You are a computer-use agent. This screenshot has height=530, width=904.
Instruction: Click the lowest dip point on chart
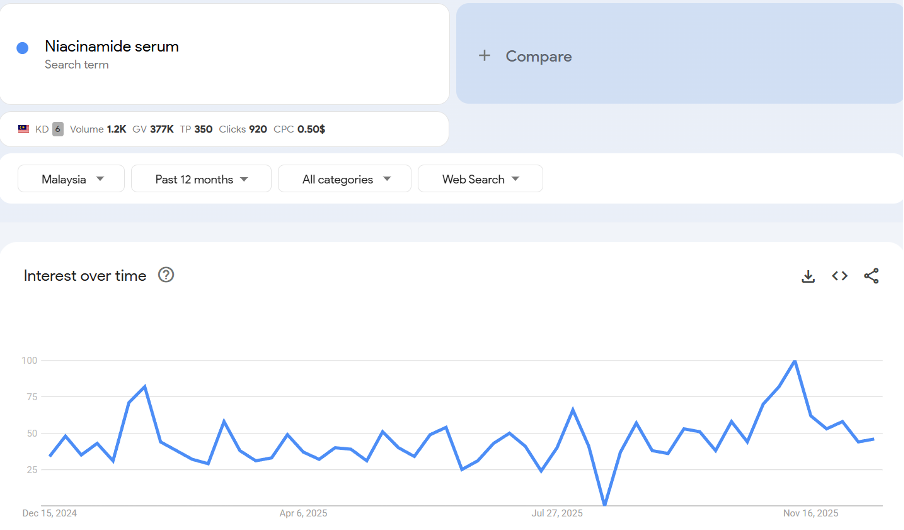pos(605,505)
